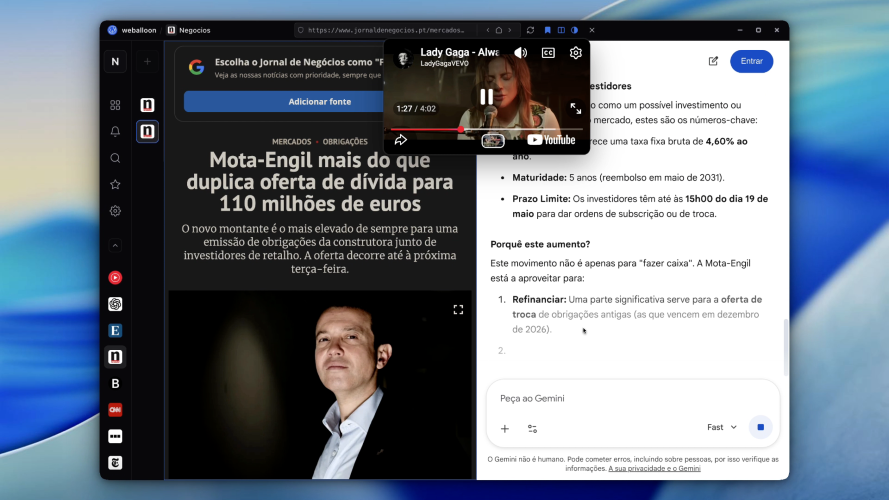Screen dimensions: 889x500
Task: Select the Negocios tab in the title bar
Action: click(188, 30)
